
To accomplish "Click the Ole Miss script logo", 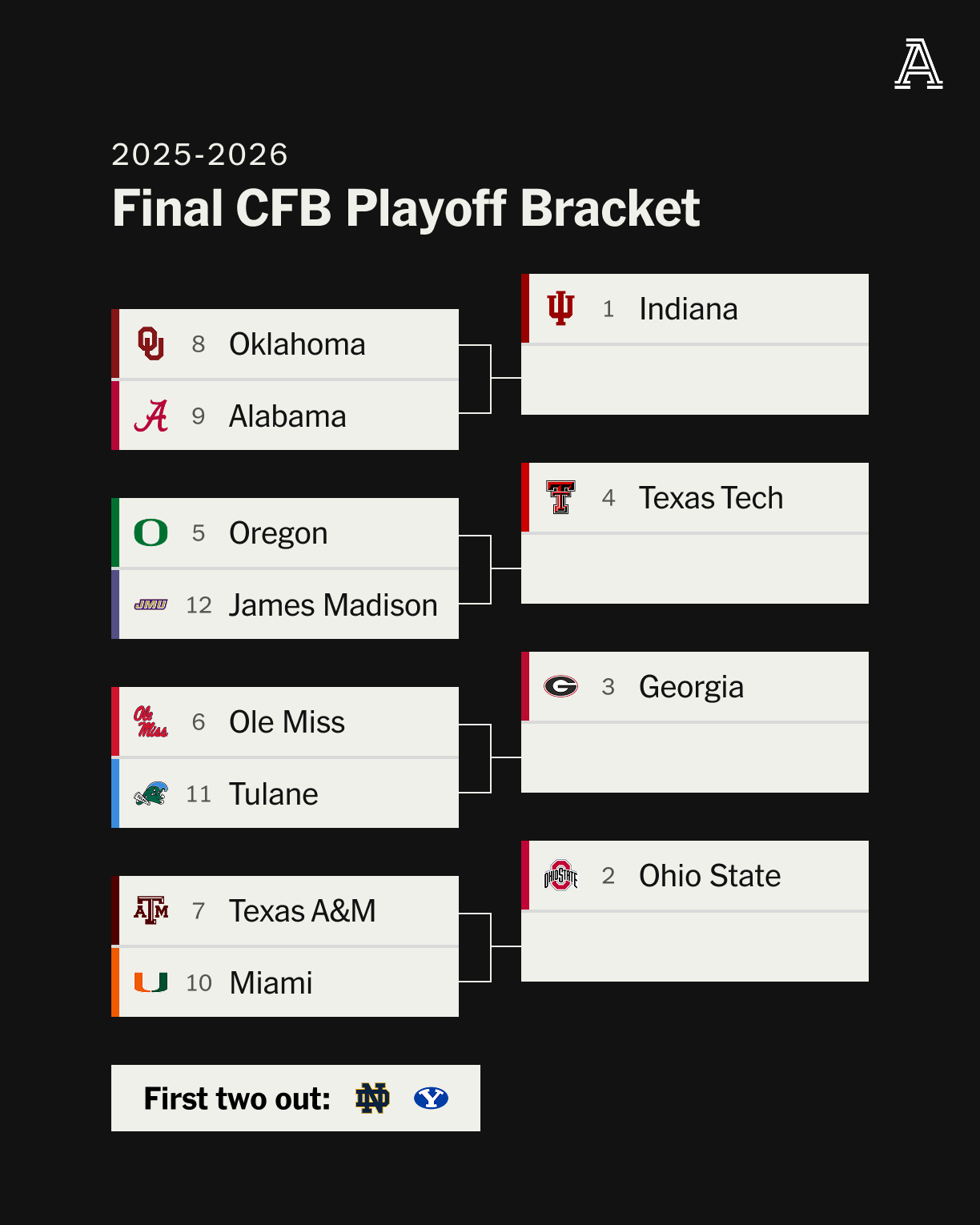I will 151,721.
